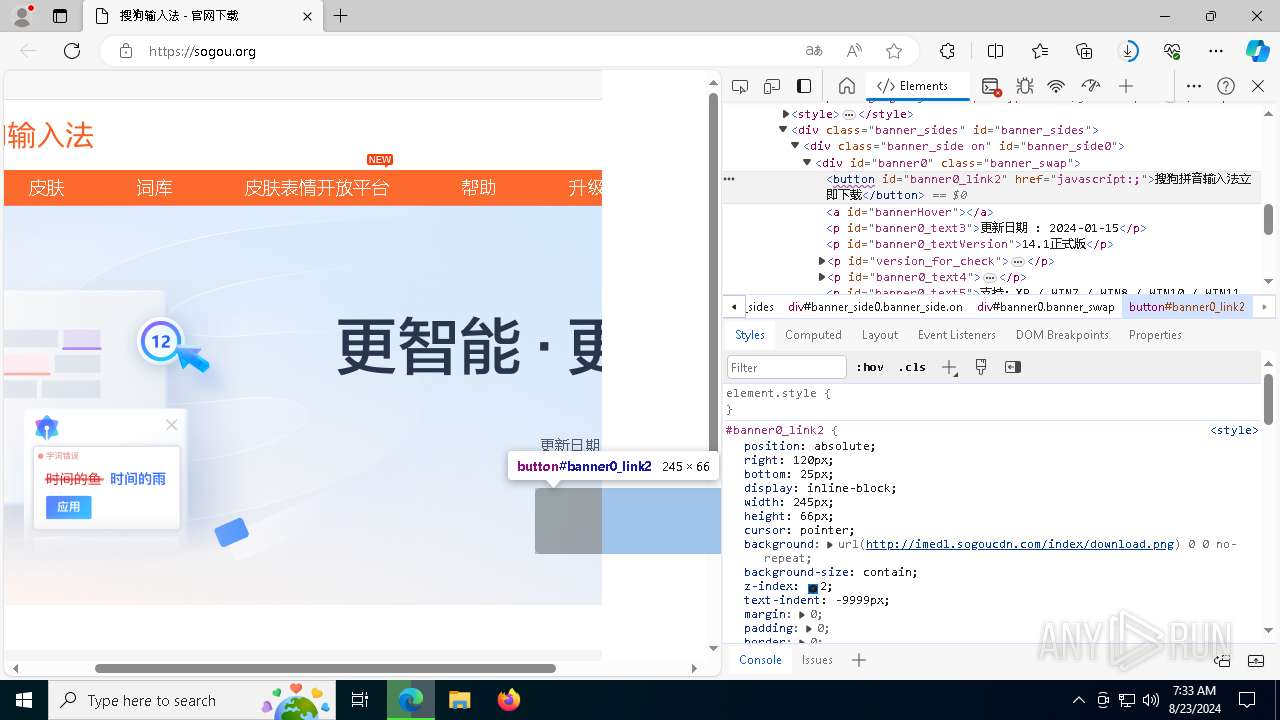
Task: Click the z-index color swatch square
Action: tap(813, 588)
